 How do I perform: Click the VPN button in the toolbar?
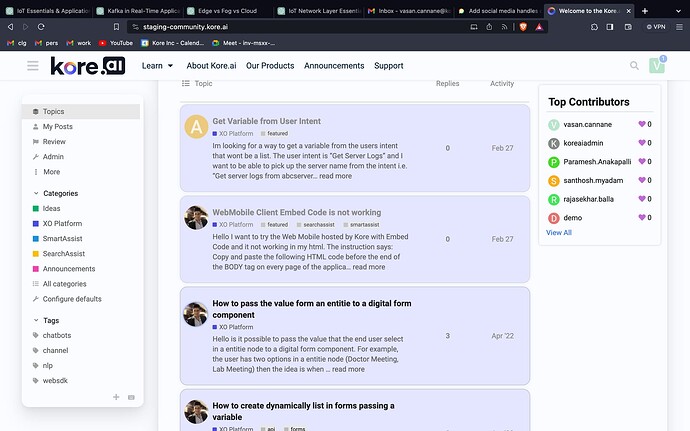point(656,27)
